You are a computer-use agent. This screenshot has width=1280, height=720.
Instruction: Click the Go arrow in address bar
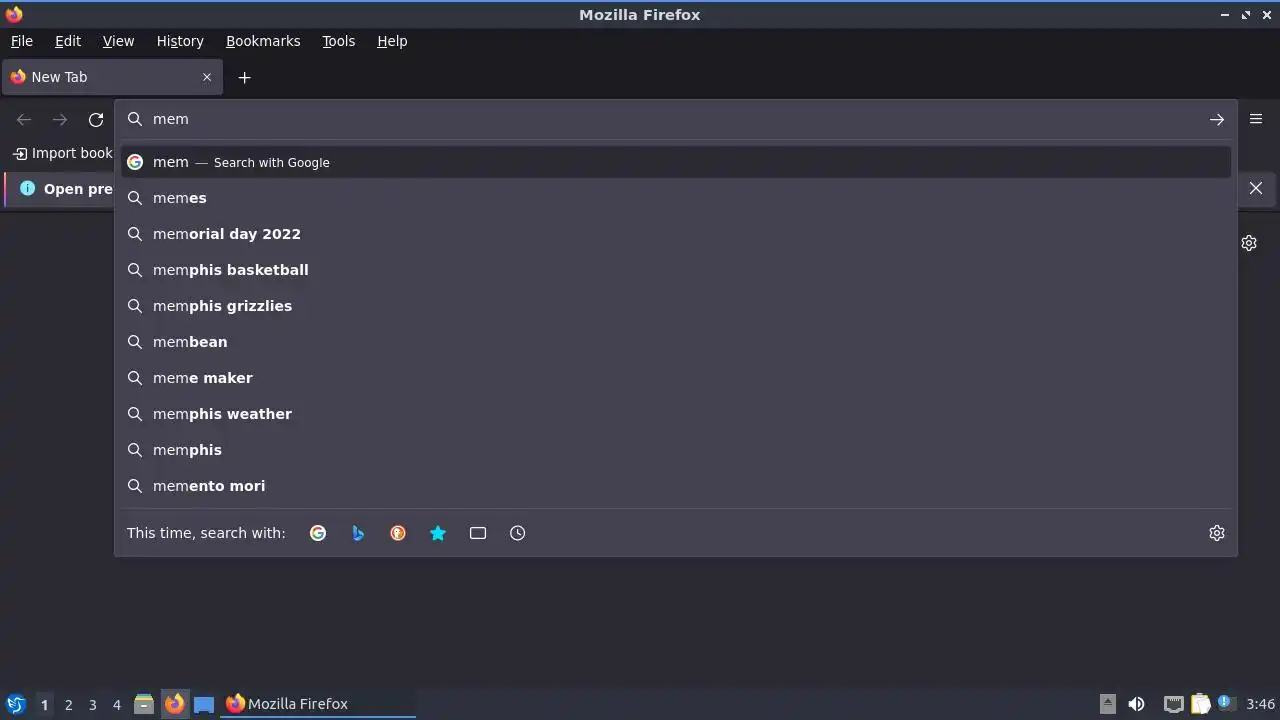pyautogui.click(x=1217, y=119)
